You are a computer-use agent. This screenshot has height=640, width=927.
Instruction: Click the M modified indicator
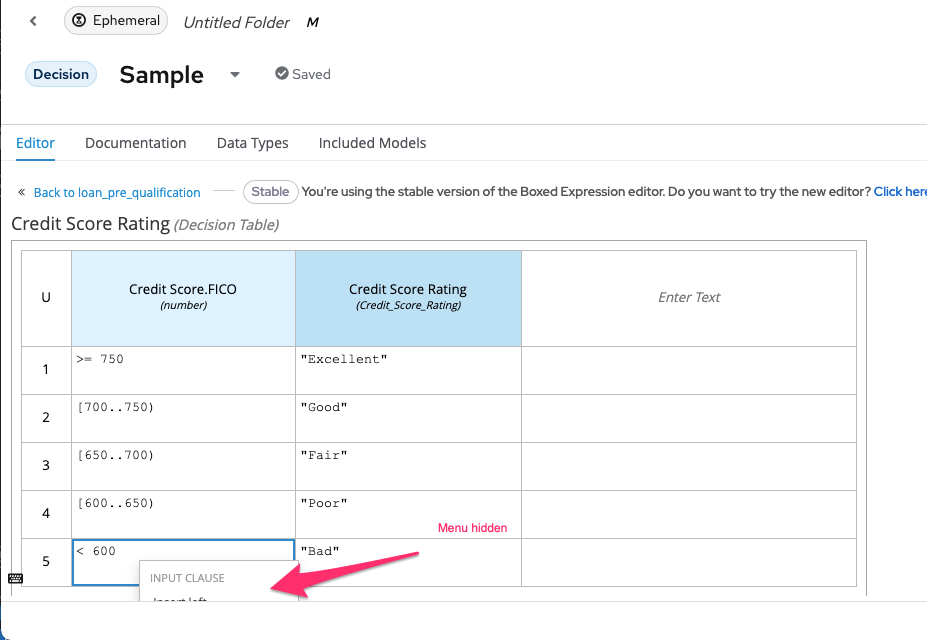(x=312, y=22)
